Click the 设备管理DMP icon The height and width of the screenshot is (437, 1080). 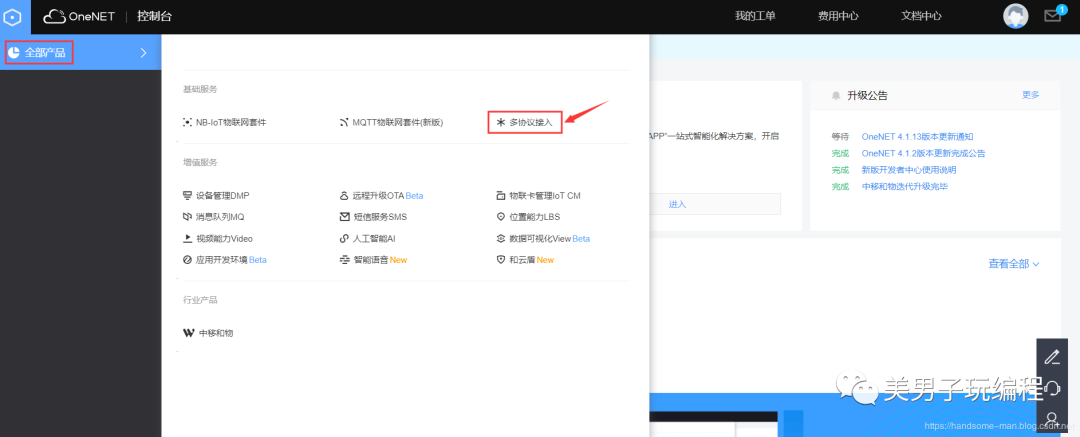point(187,196)
